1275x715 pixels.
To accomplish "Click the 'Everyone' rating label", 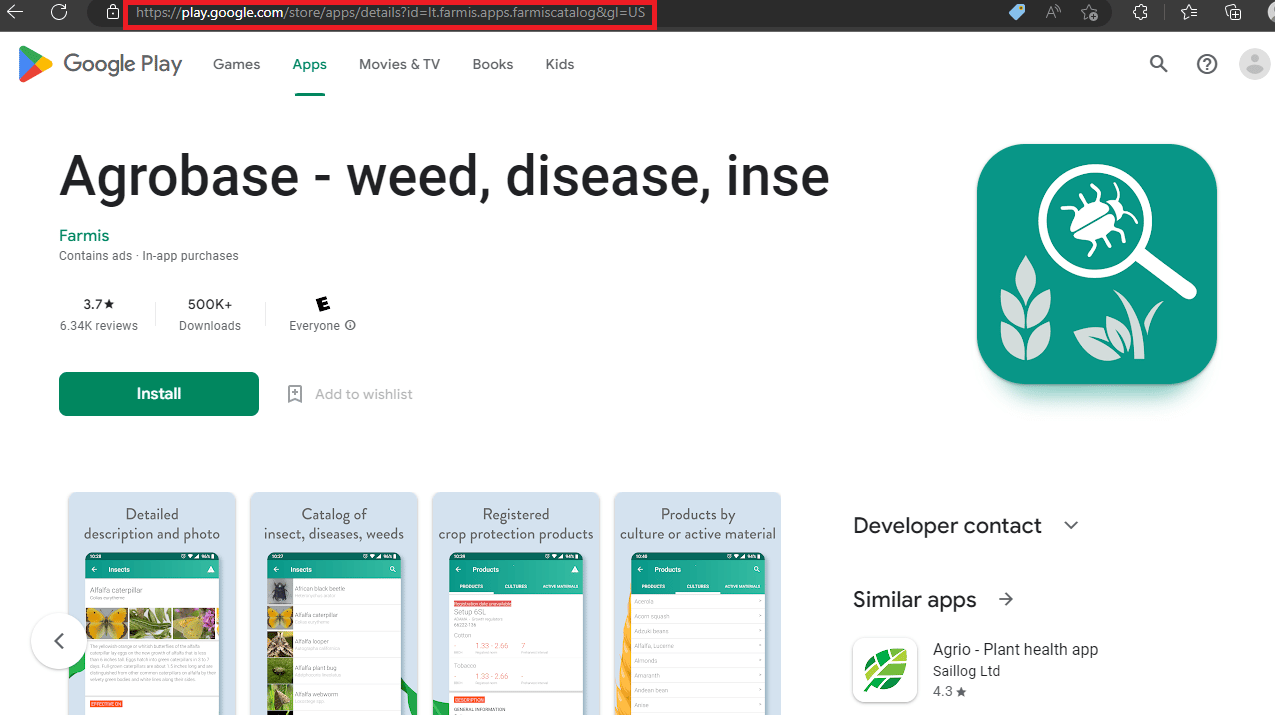I will [315, 326].
